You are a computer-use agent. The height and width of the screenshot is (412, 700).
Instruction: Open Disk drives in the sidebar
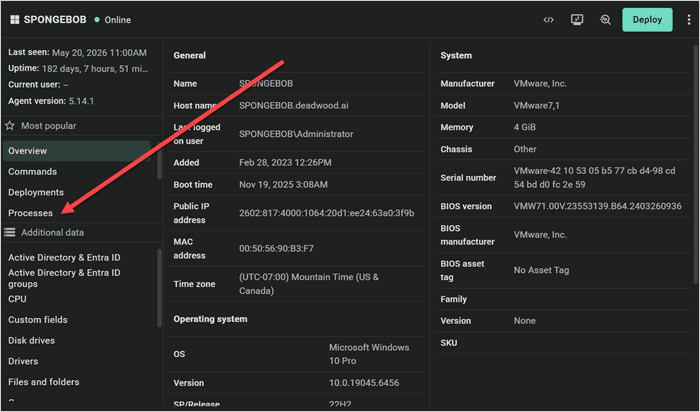coord(31,340)
